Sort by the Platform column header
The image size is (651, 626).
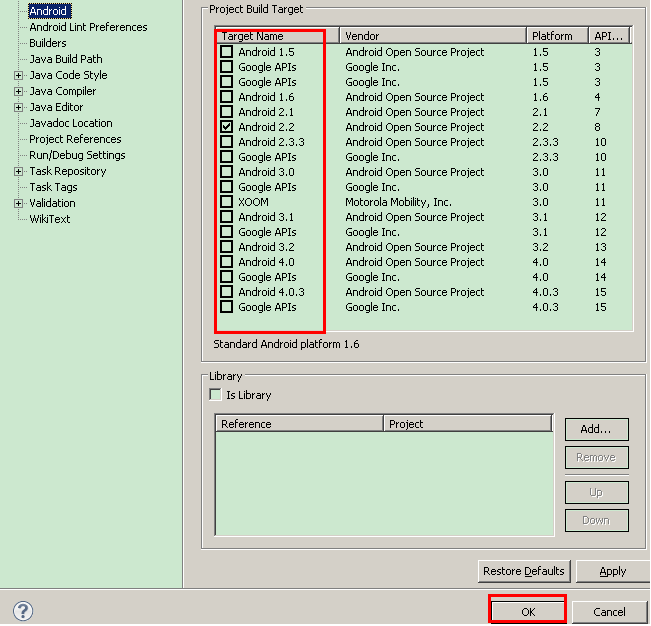[555, 36]
